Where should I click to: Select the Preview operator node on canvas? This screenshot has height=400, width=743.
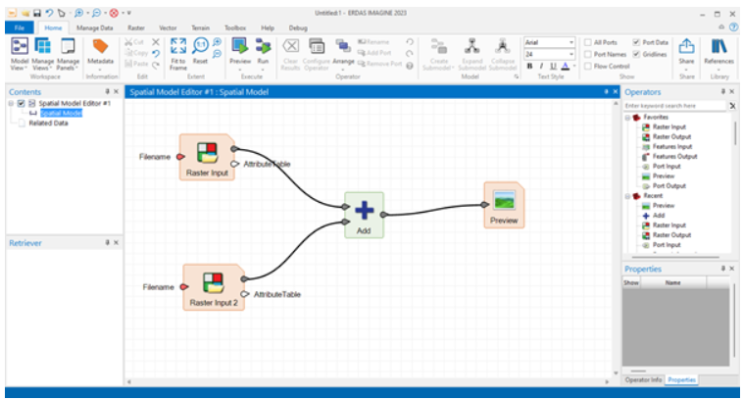coord(504,205)
